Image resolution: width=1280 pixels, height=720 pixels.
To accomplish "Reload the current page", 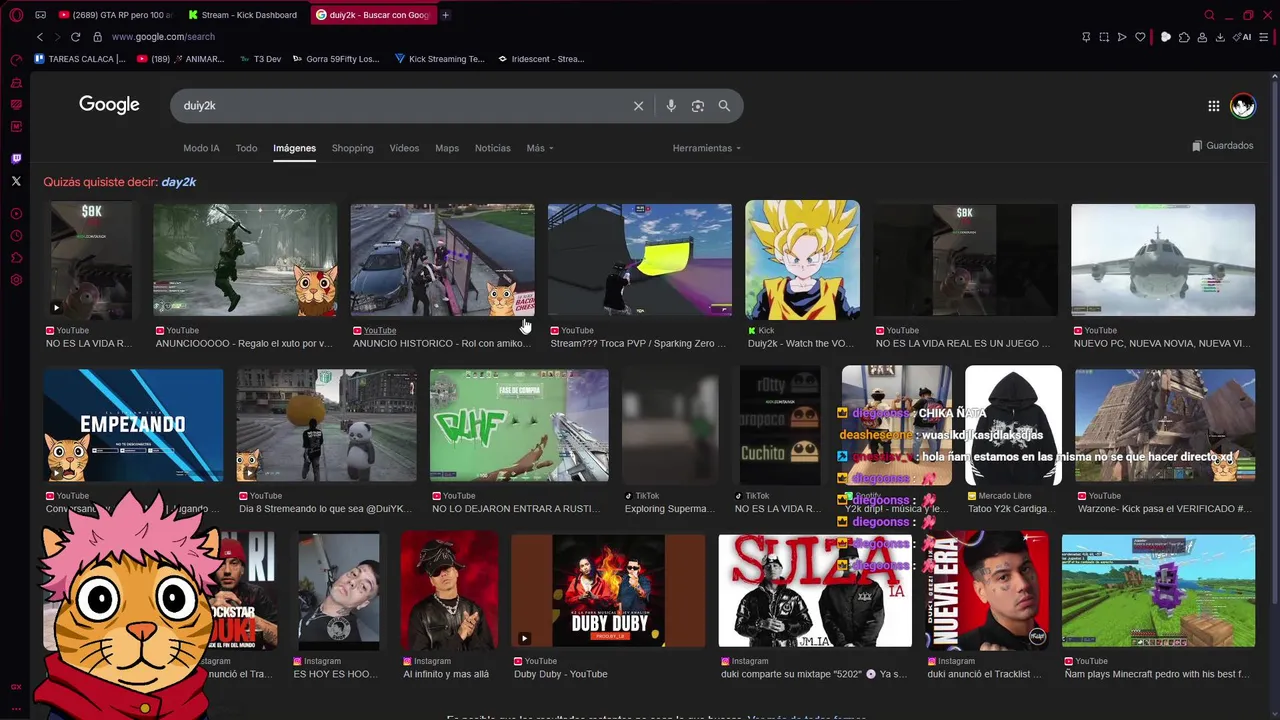I will [x=75, y=37].
